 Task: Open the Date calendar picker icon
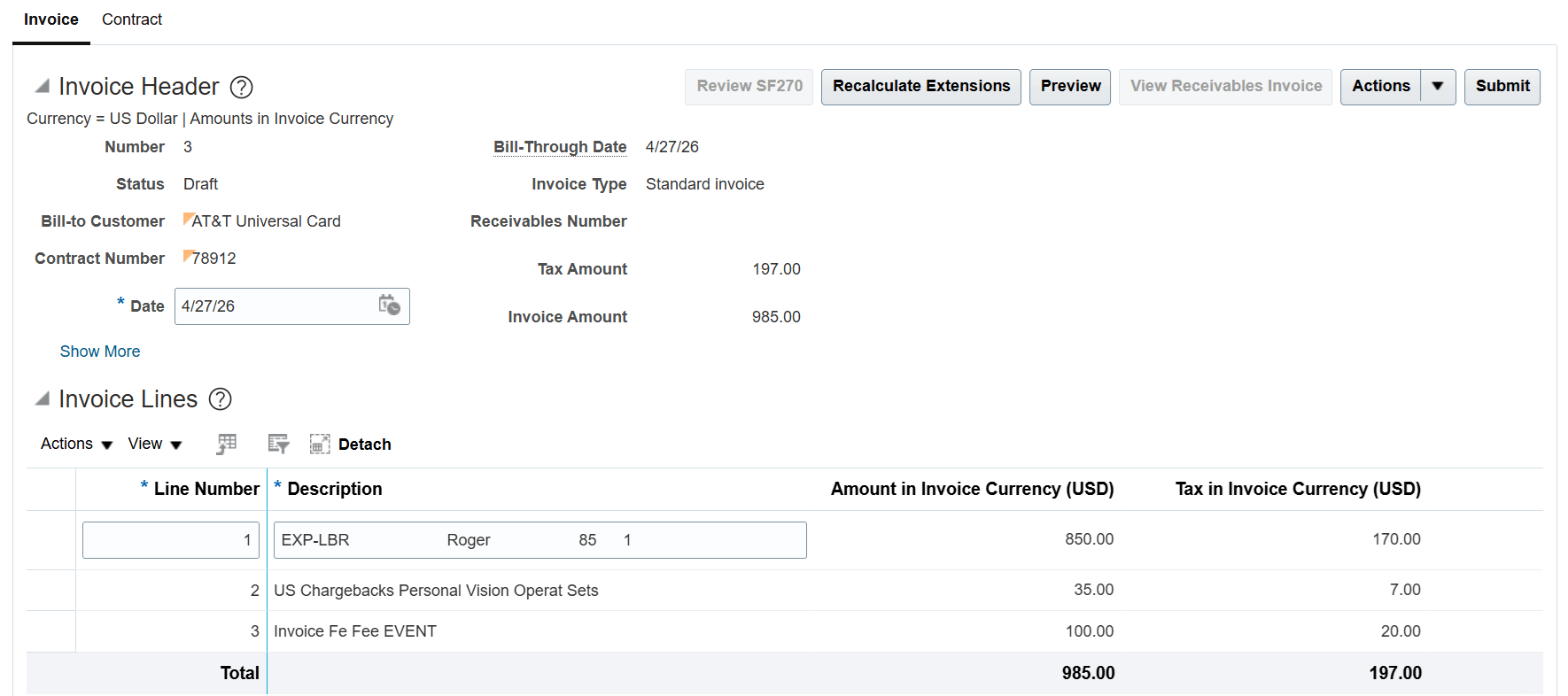(390, 305)
